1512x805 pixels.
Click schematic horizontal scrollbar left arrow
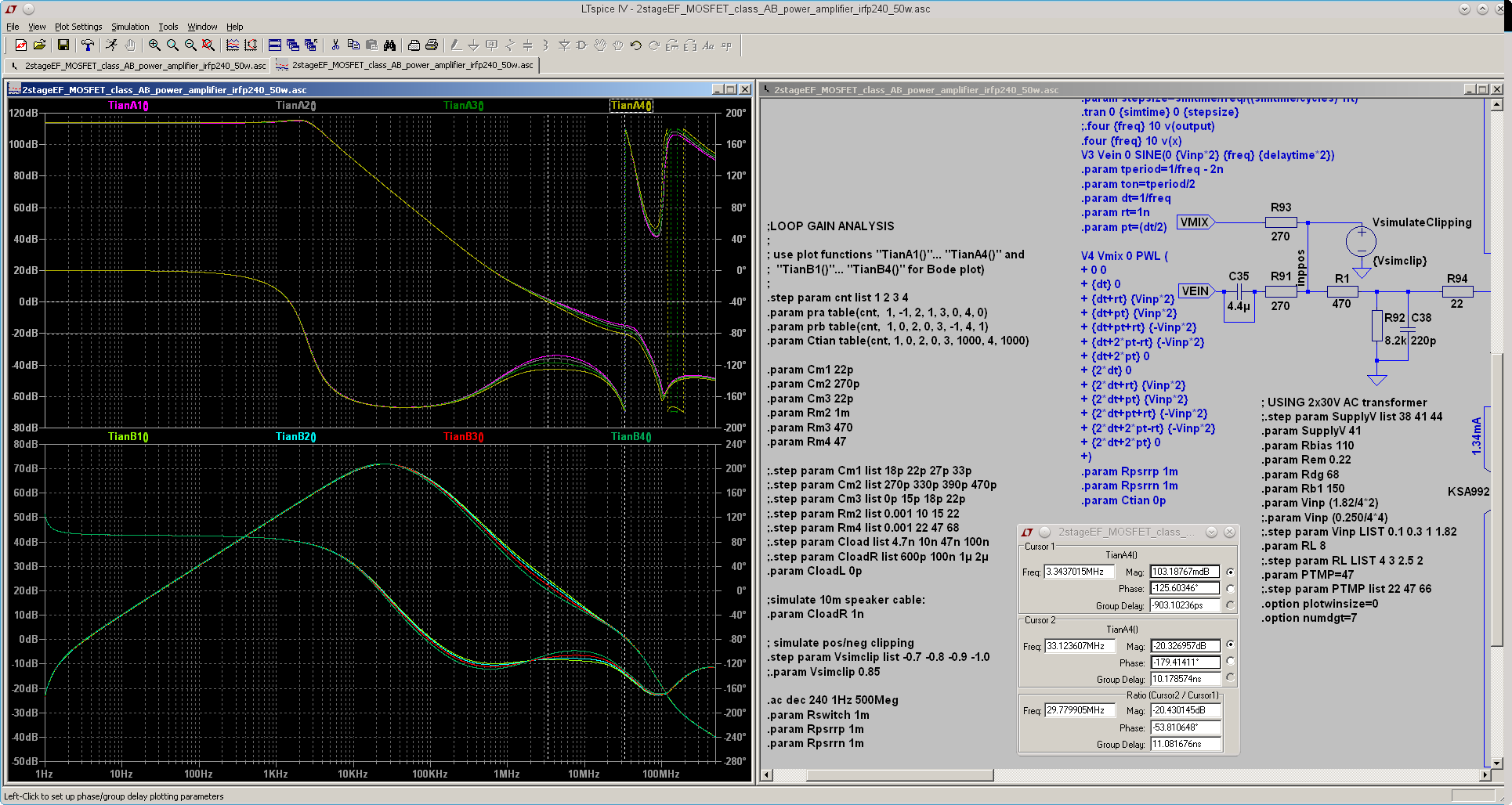768,775
